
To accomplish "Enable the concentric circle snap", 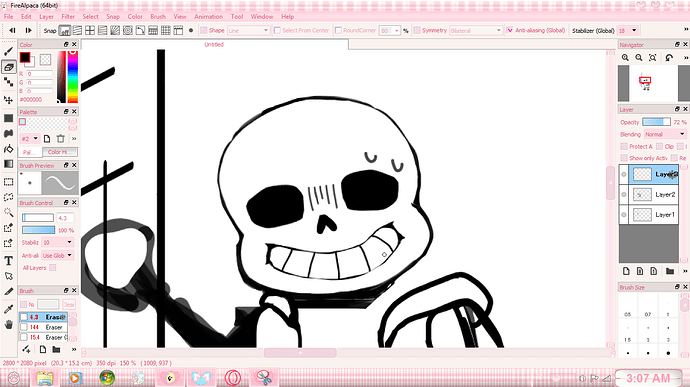I will (x=128, y=30).
